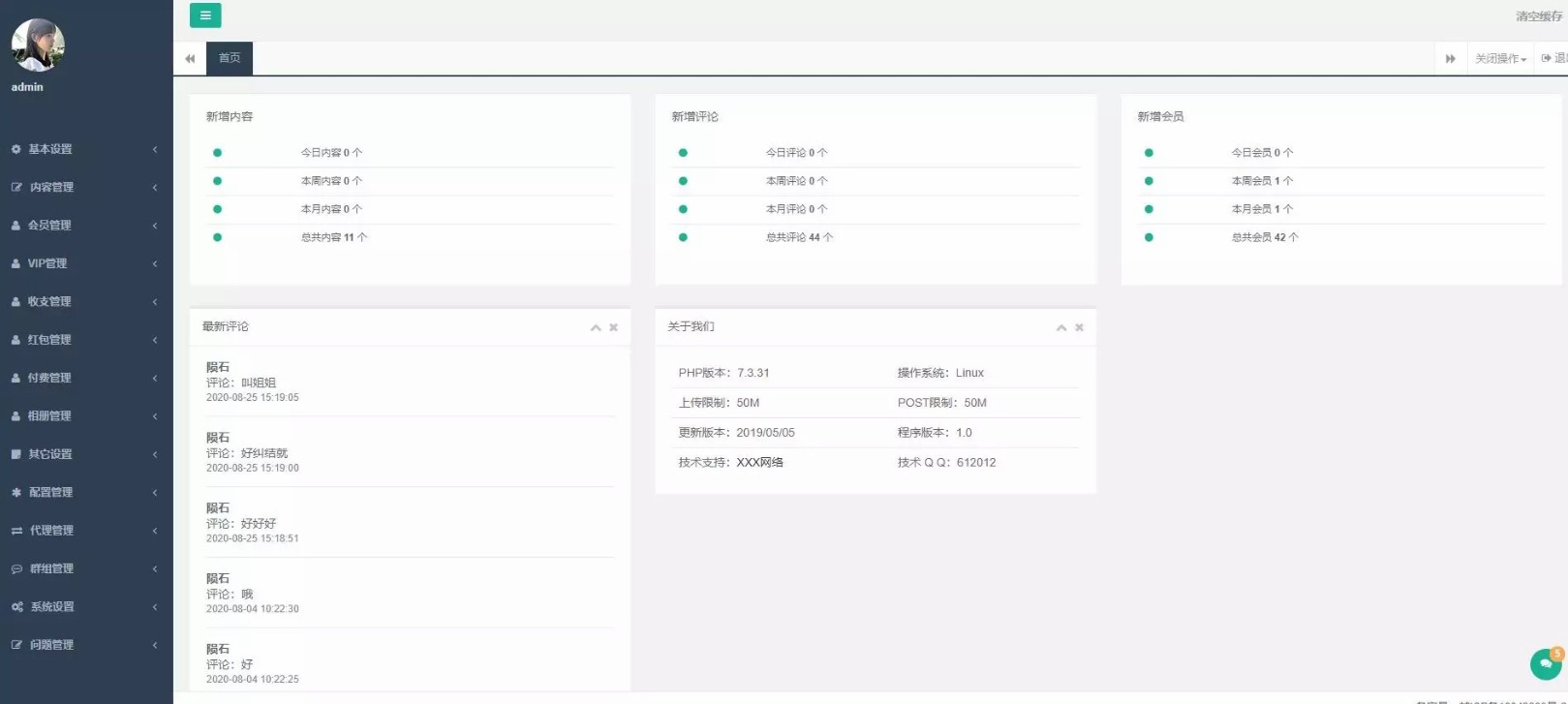Collapse the 关于我们 panel with chevron
The image size is (1568, 704).
(x=1061, y=327)
